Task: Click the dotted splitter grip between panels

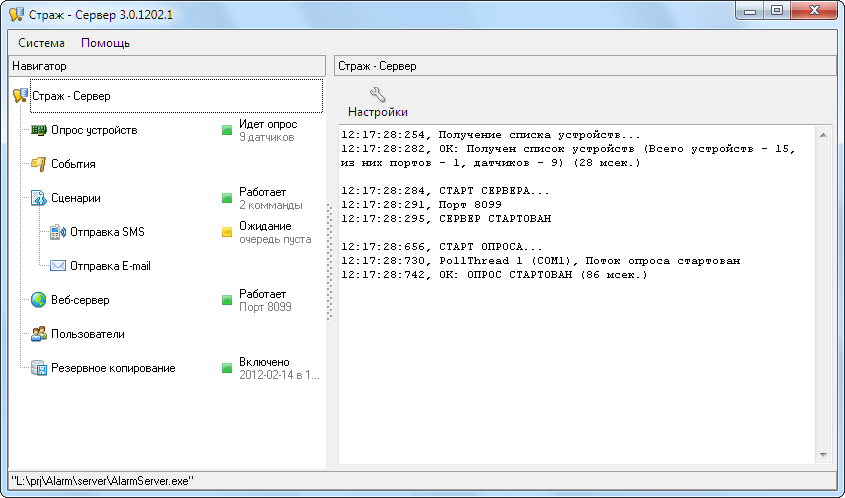Action: [x=329, y=261]
